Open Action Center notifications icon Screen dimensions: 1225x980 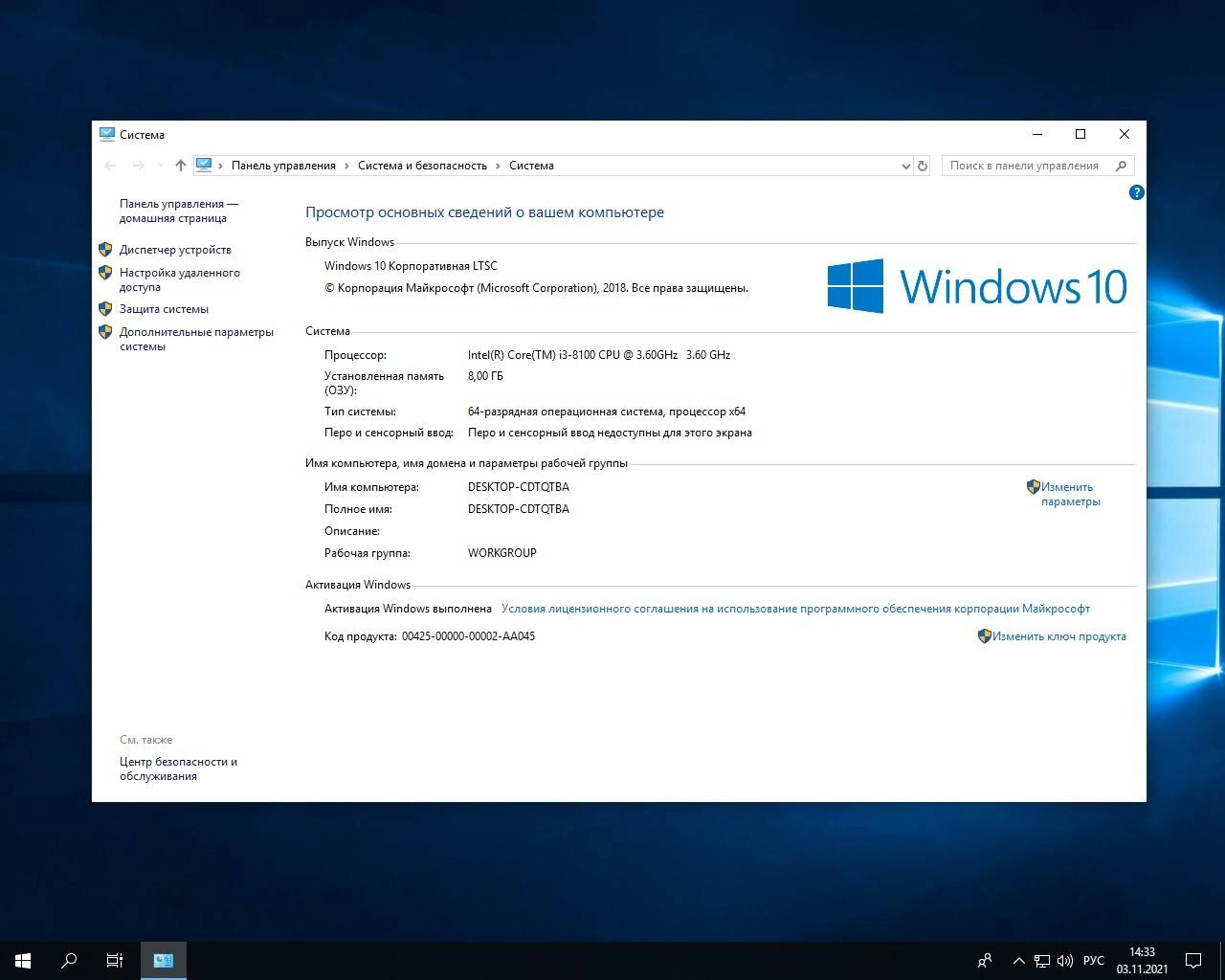(1193, 961)
